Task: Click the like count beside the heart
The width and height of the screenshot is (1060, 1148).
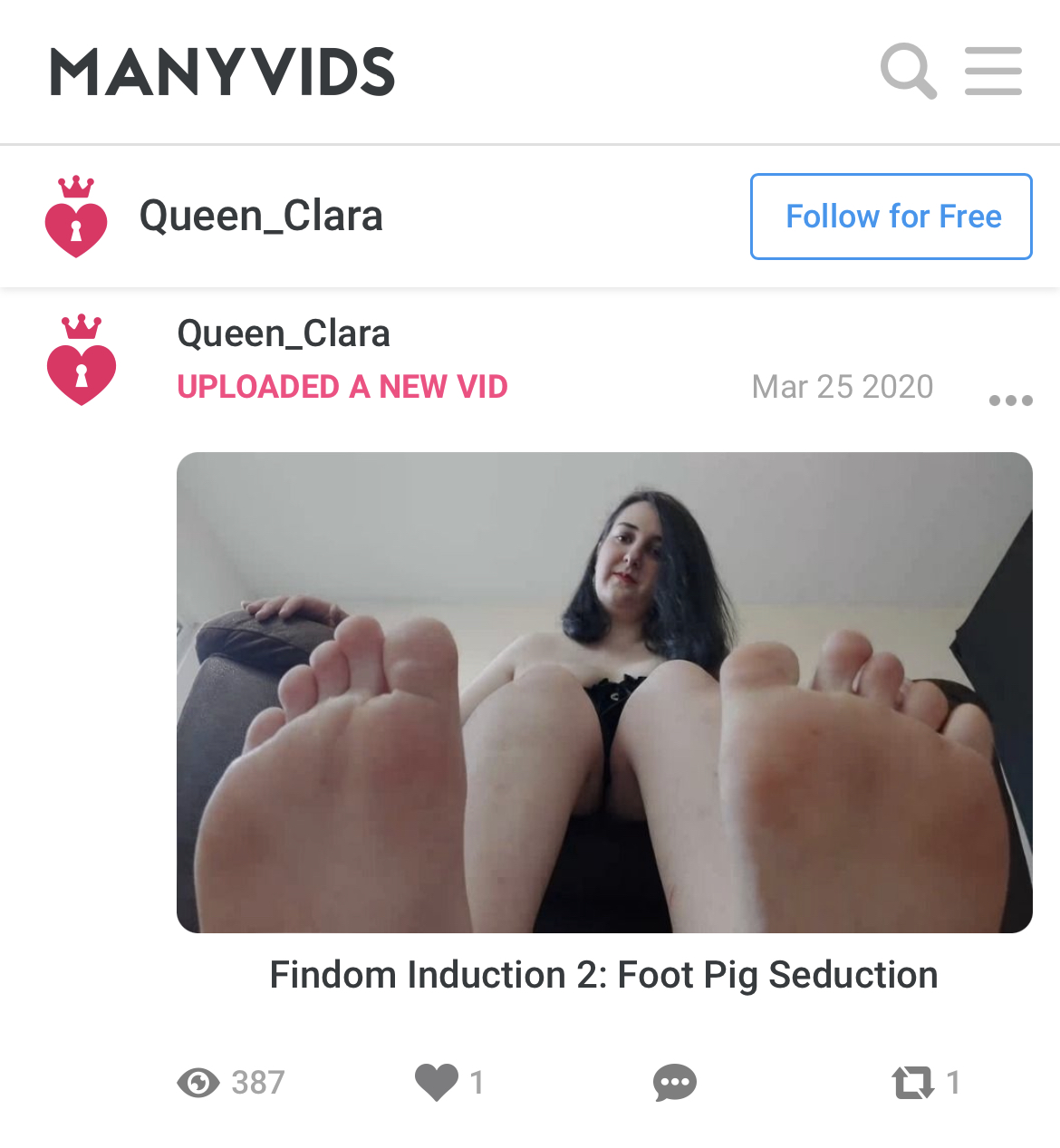Action: pyautogui.click(x=477, y=1083)
